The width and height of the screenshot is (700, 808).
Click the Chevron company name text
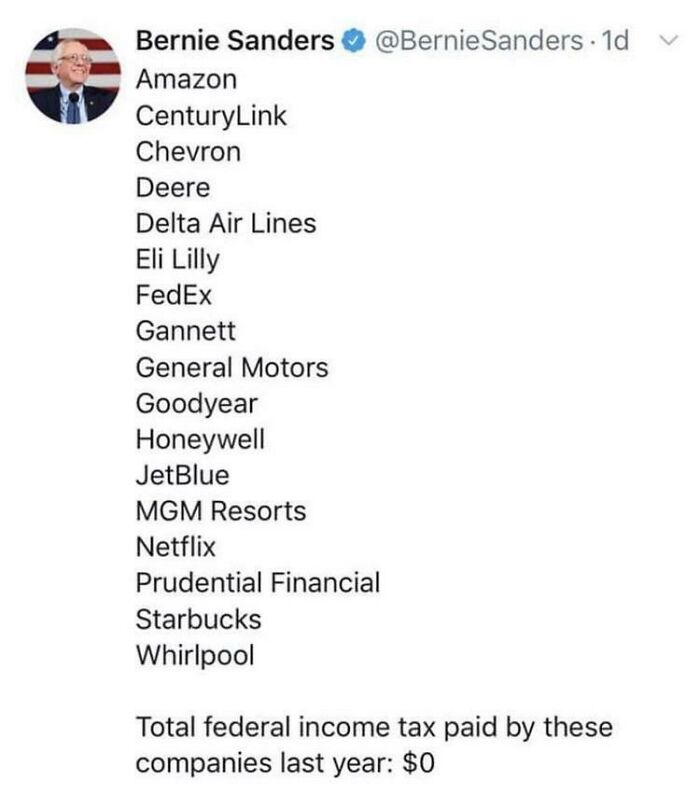(x=188, y=152)
